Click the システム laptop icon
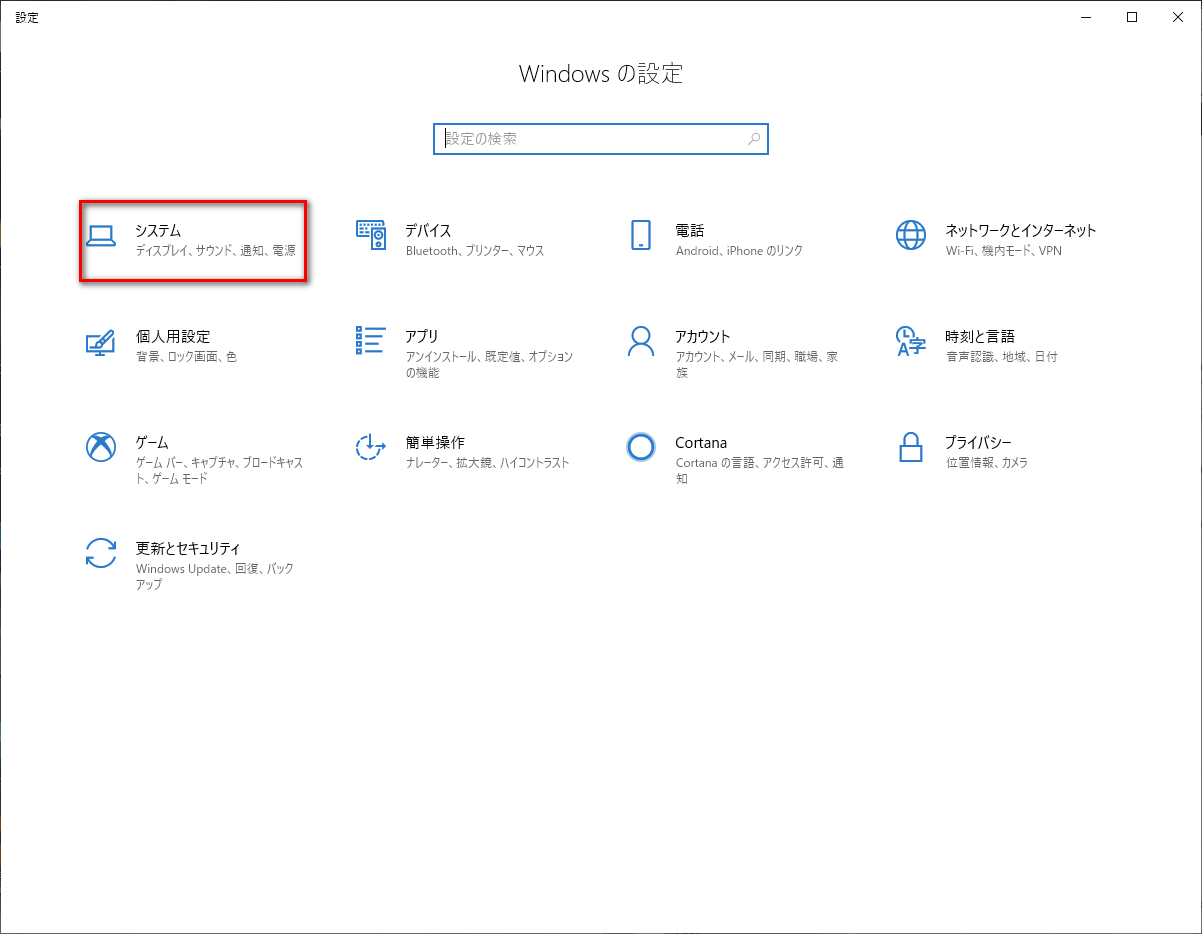Image resolution: width=1202 pixels, height=934 pixels. pos(100,236)
